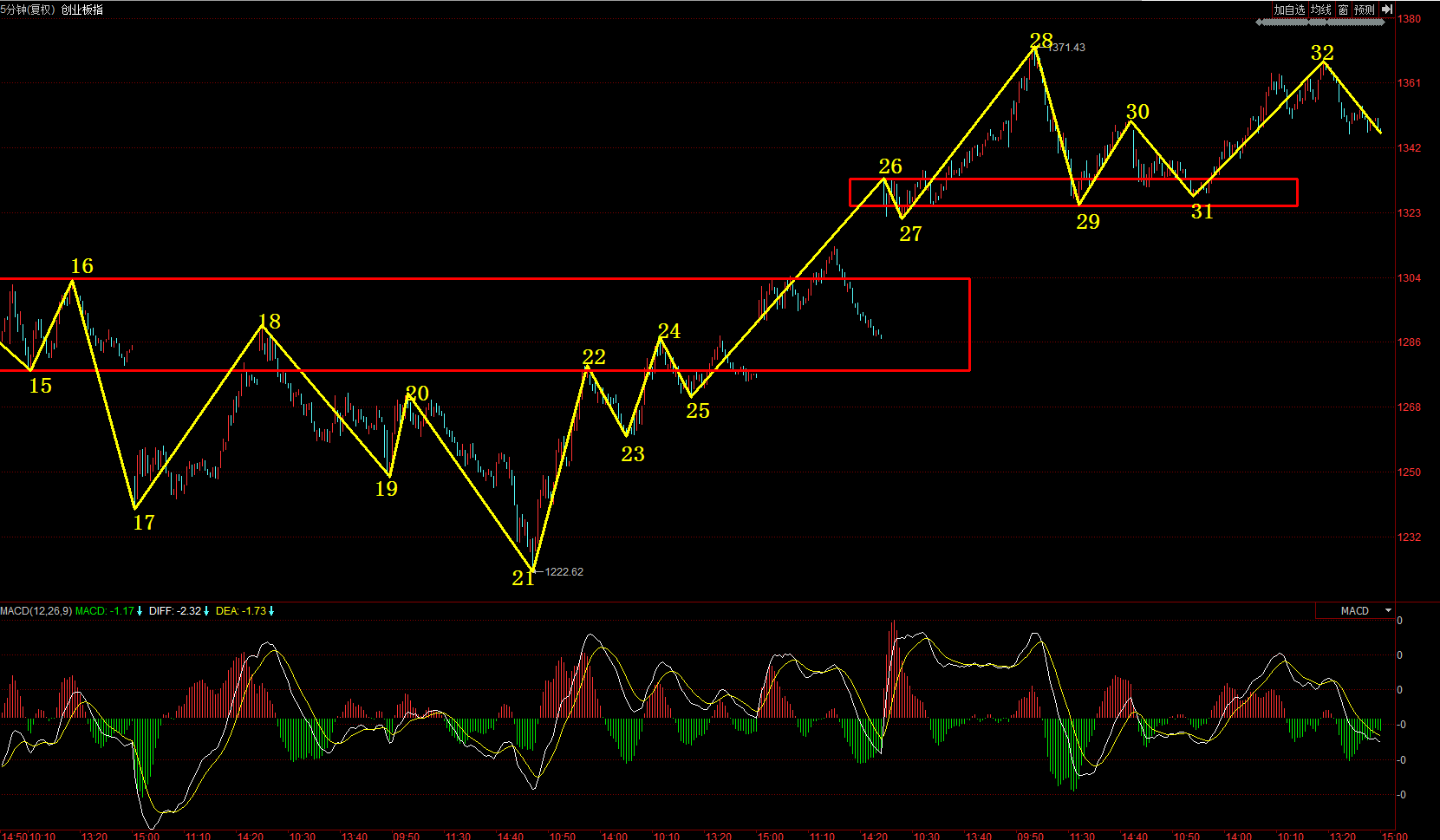Select the wave low point label 21
The height and width of the screenshot is (840, 1440).
[x=523, y=578]
